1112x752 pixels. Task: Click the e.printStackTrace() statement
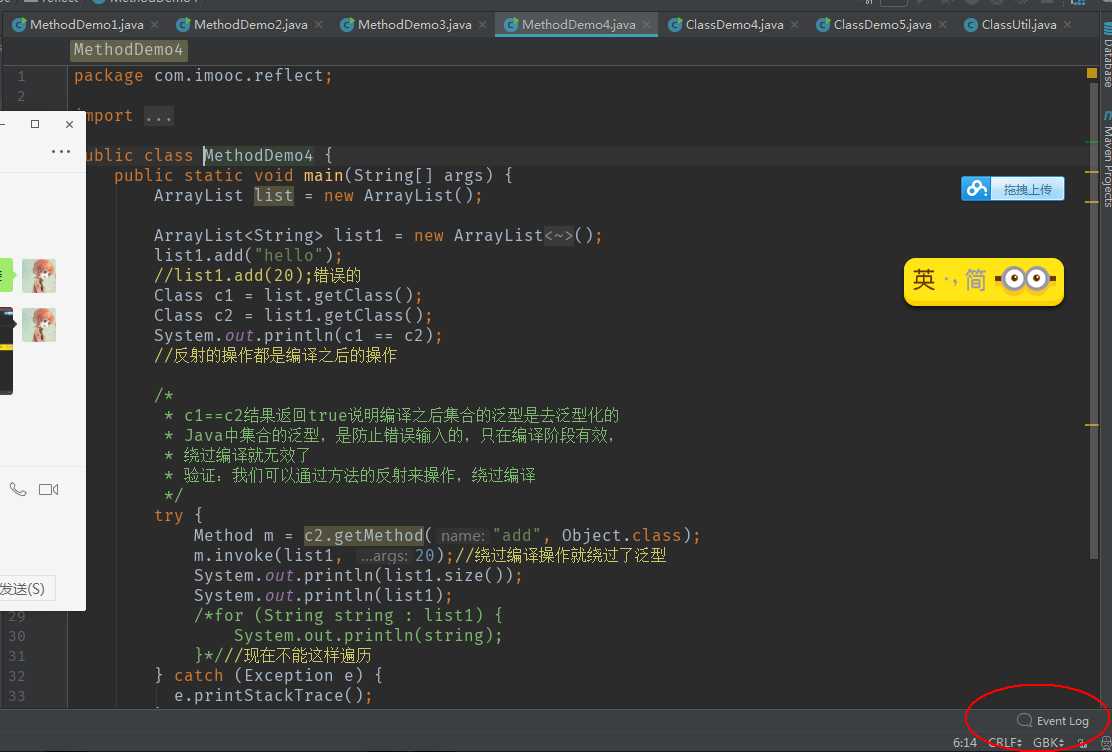click(273, 695)
